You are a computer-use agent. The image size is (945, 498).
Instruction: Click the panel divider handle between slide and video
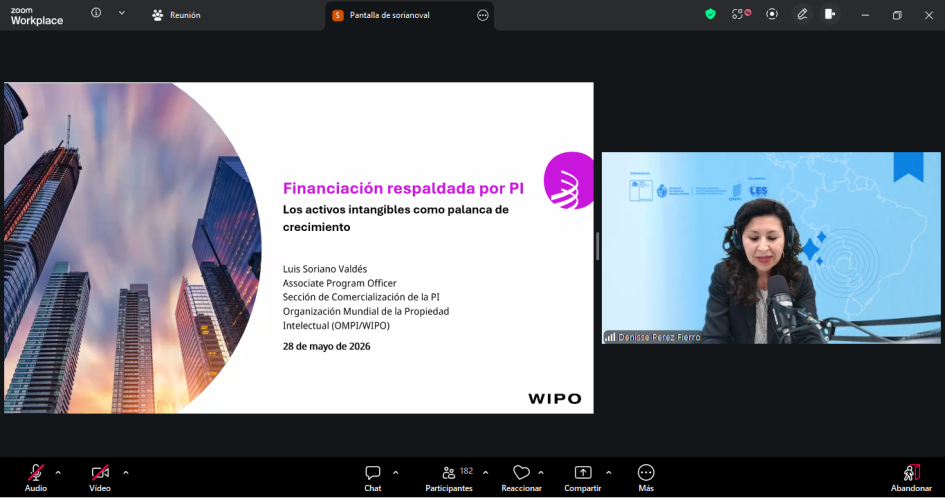(597, 247)
